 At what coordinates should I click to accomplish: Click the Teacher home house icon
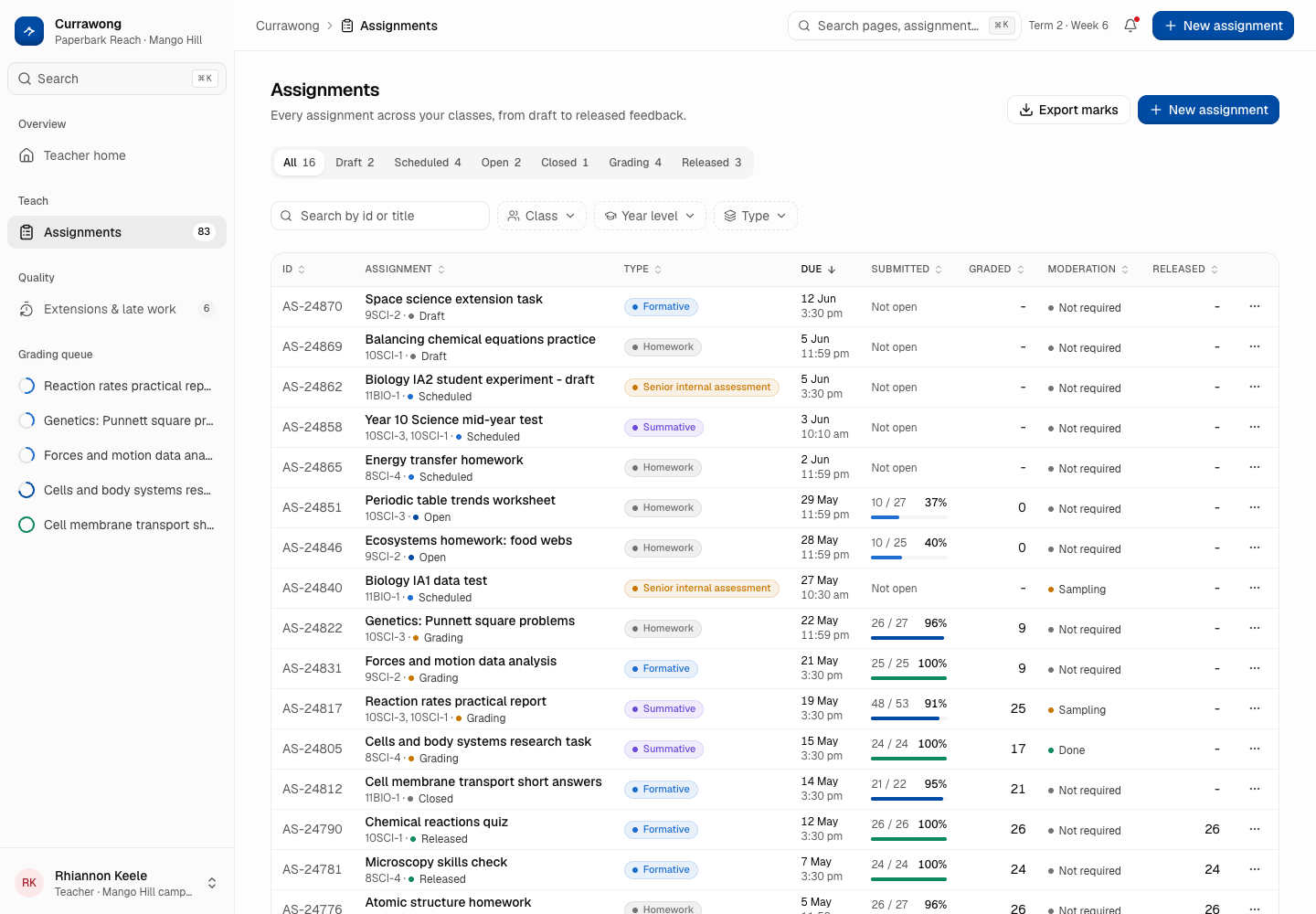[x=27, y=155]
